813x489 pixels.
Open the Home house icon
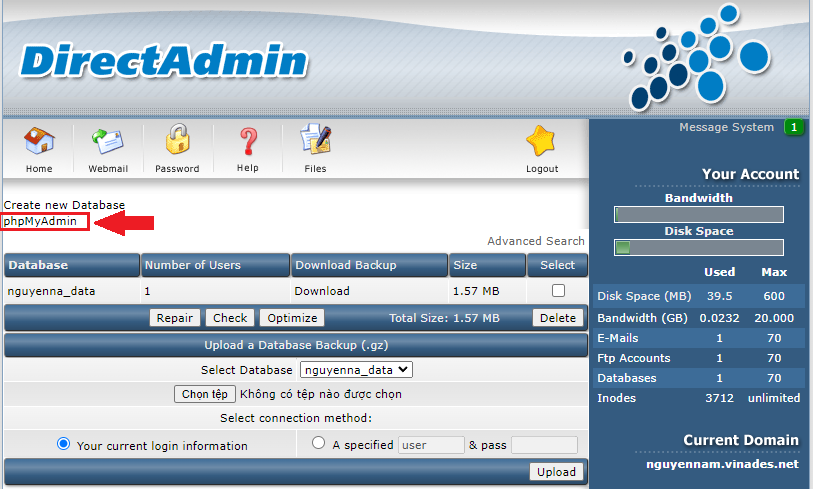pyautogui.click(x=39, y=141)
